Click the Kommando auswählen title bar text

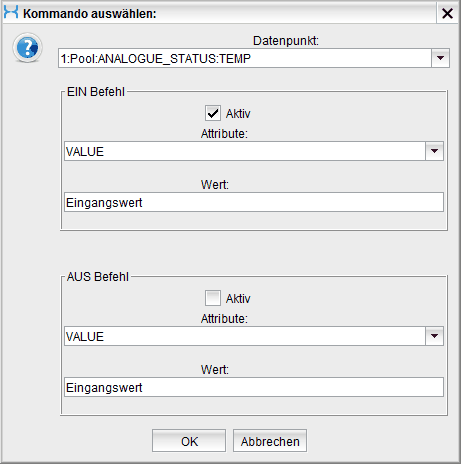[x=90, y=14]
